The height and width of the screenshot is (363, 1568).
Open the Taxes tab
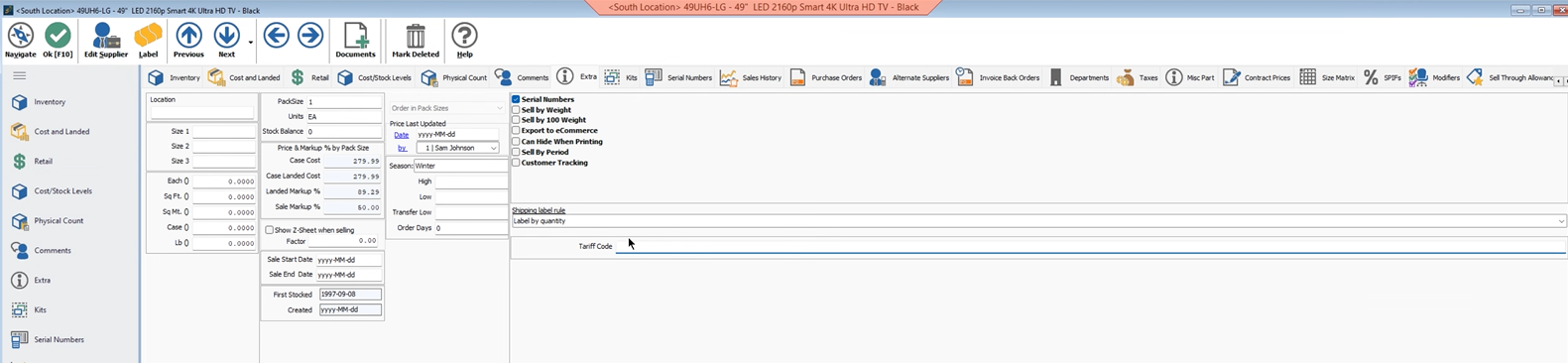[x=1137, y=77]
